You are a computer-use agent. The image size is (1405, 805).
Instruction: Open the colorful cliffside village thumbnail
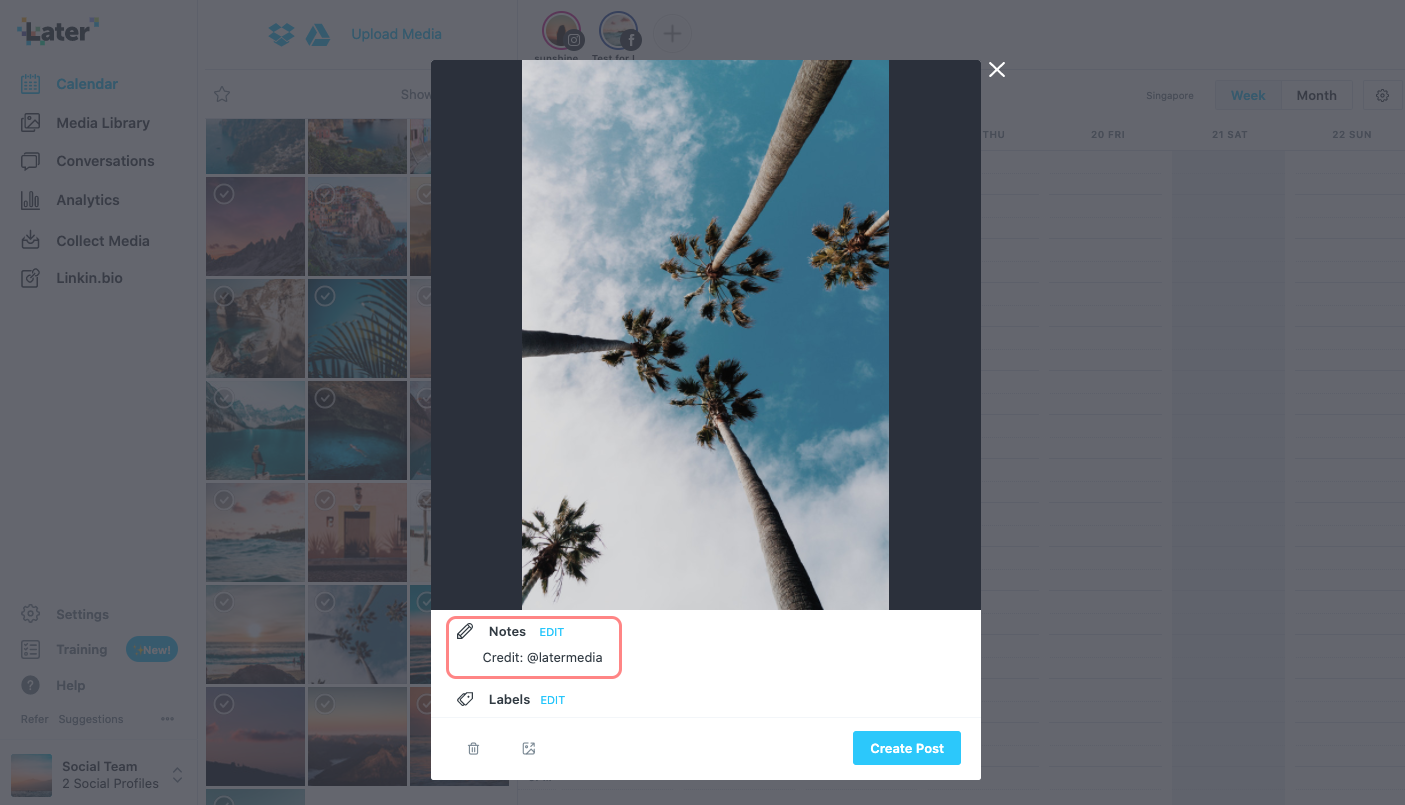pyautogui.click(x=357, y=226)
